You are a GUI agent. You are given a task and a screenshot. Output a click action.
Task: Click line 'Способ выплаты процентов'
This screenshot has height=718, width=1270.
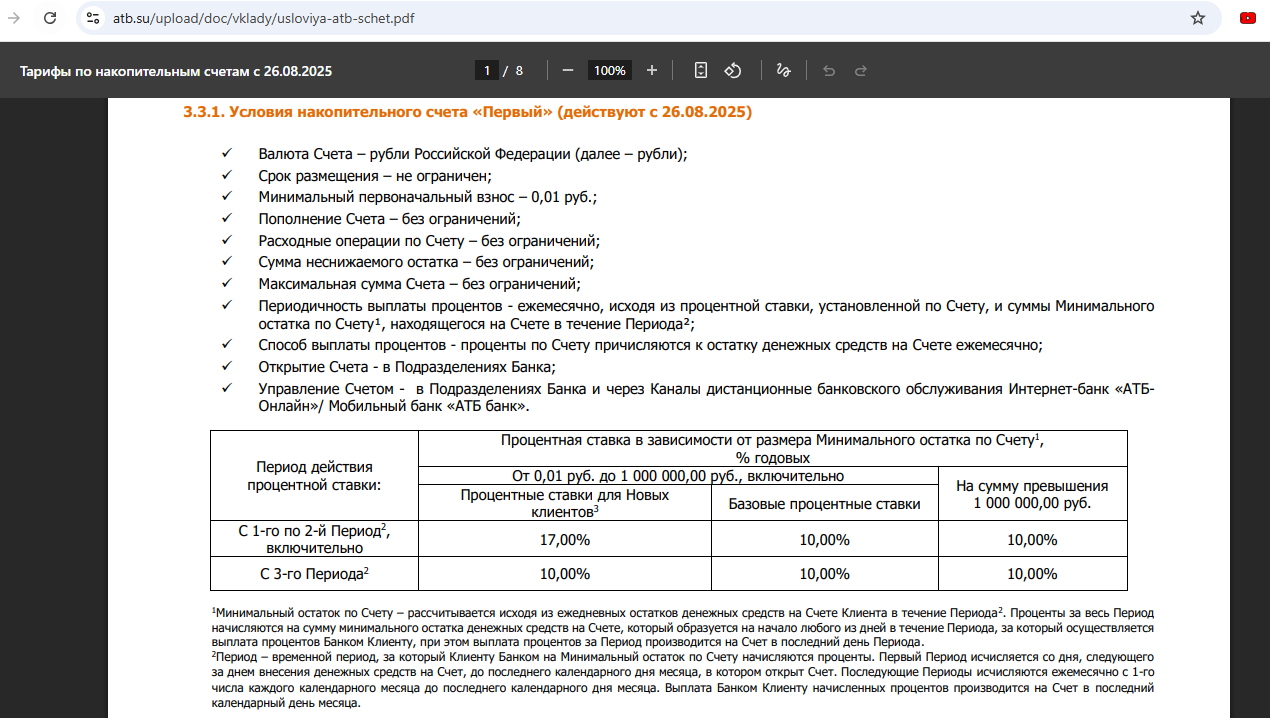coord(650,345)
